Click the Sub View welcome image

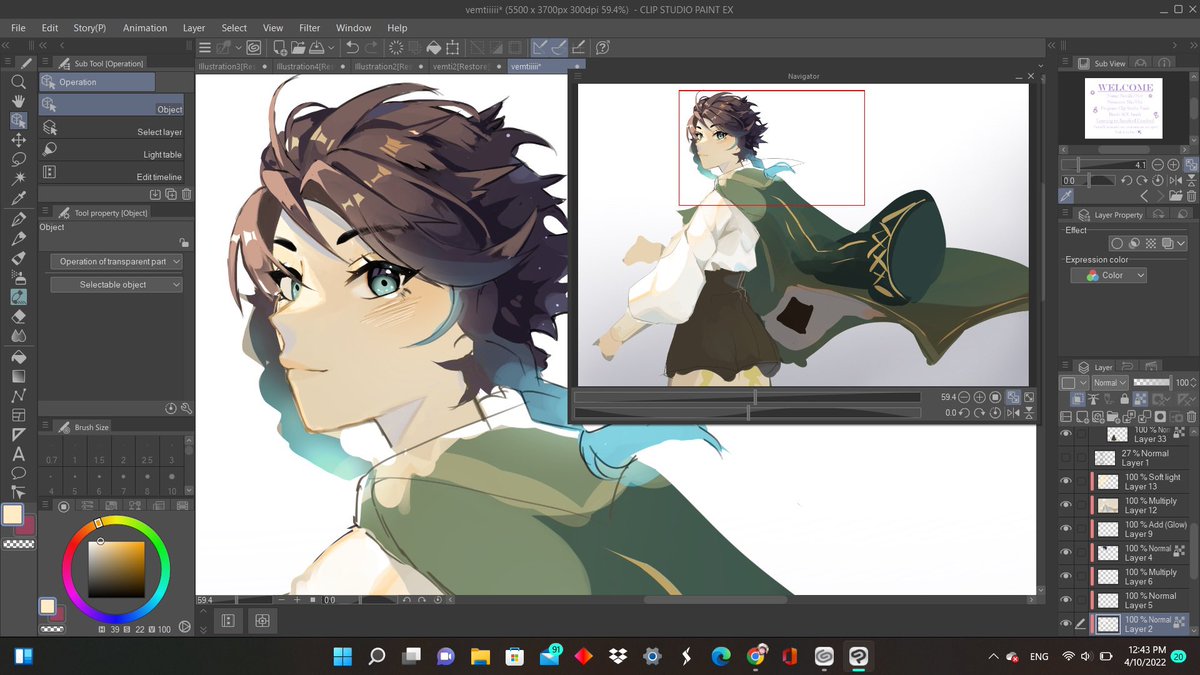(1123, 108)
